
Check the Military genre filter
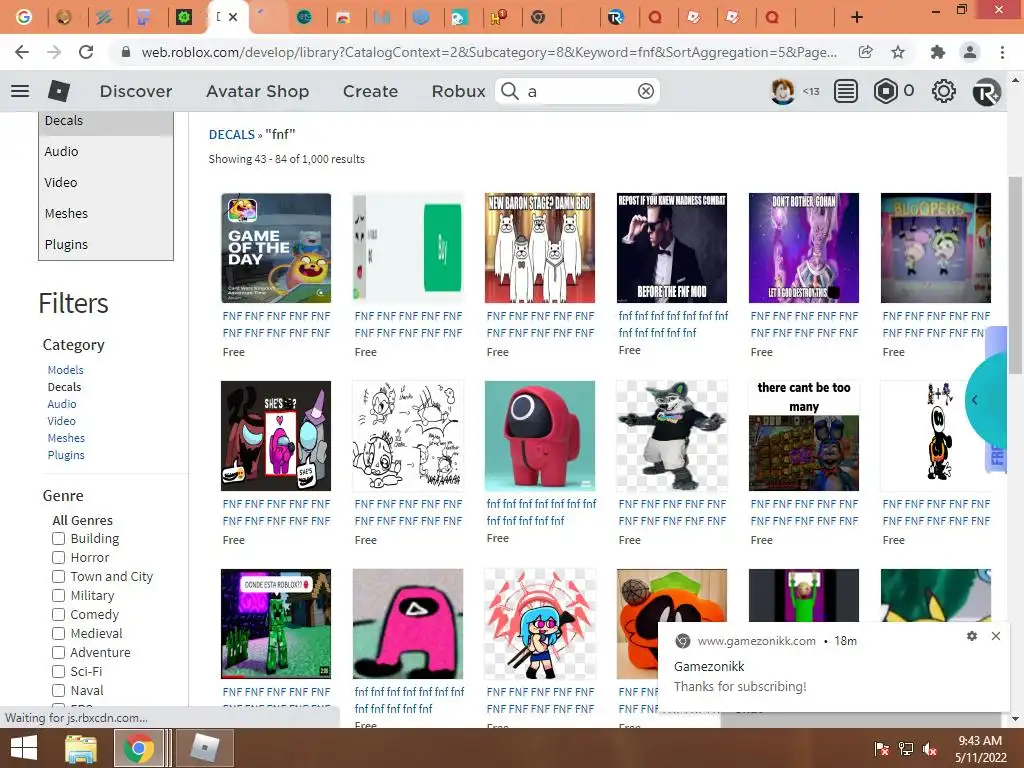click(x=58, y=596)
